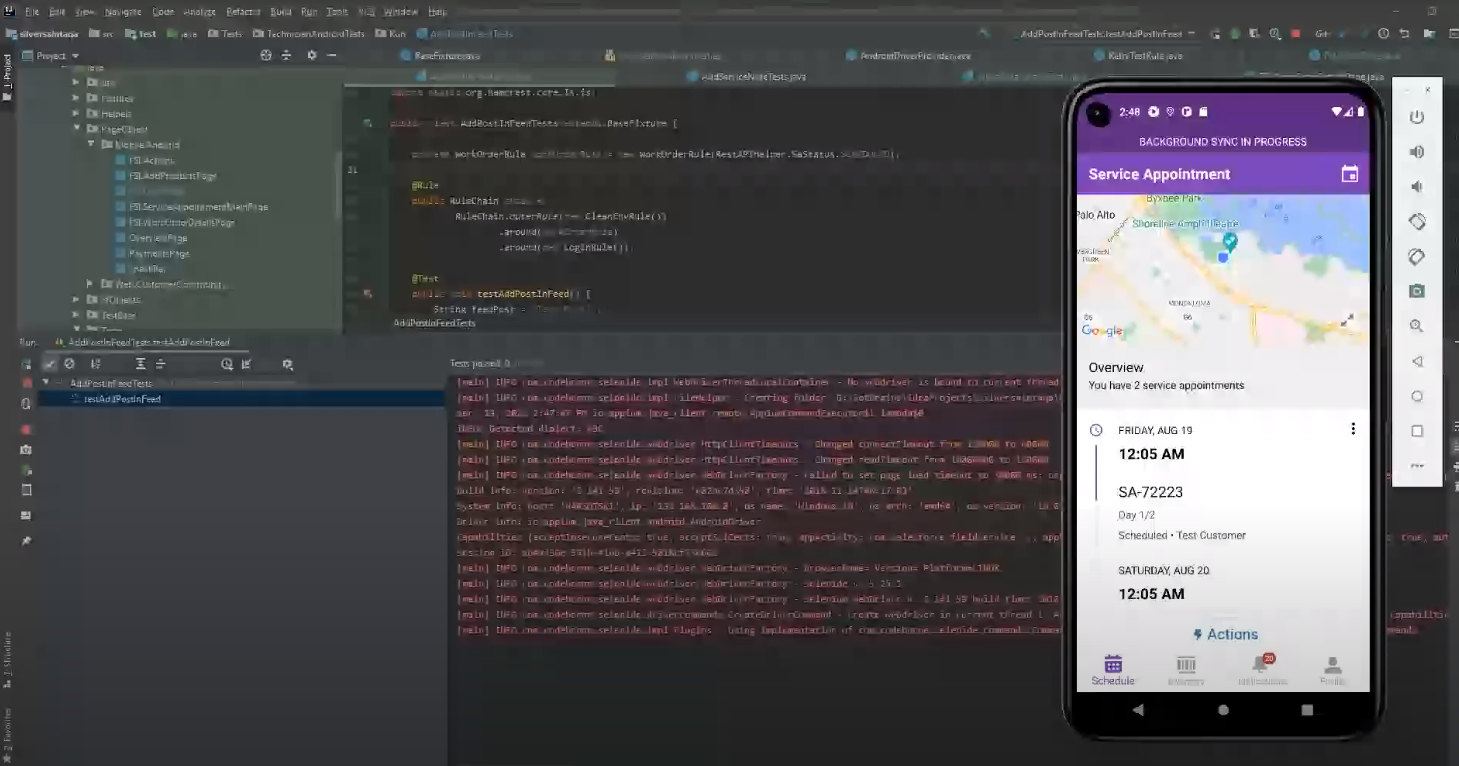The width and height of the screenshot is (1459, 766).
Task: Open the Build menu
Action: coord(281,12)
